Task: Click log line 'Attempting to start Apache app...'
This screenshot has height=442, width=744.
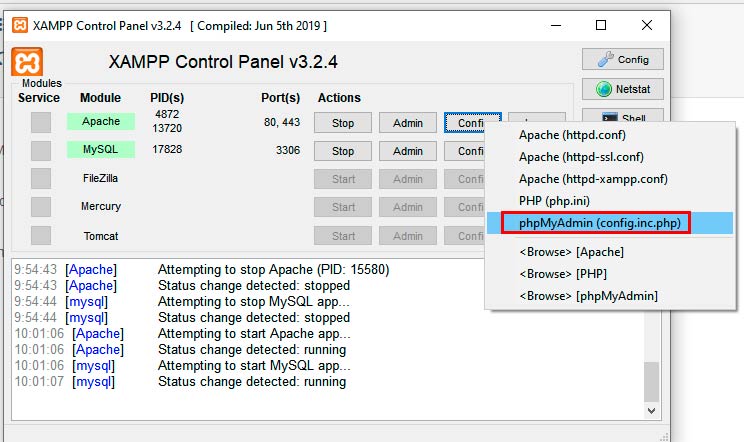Action: [x=254, y=333]
